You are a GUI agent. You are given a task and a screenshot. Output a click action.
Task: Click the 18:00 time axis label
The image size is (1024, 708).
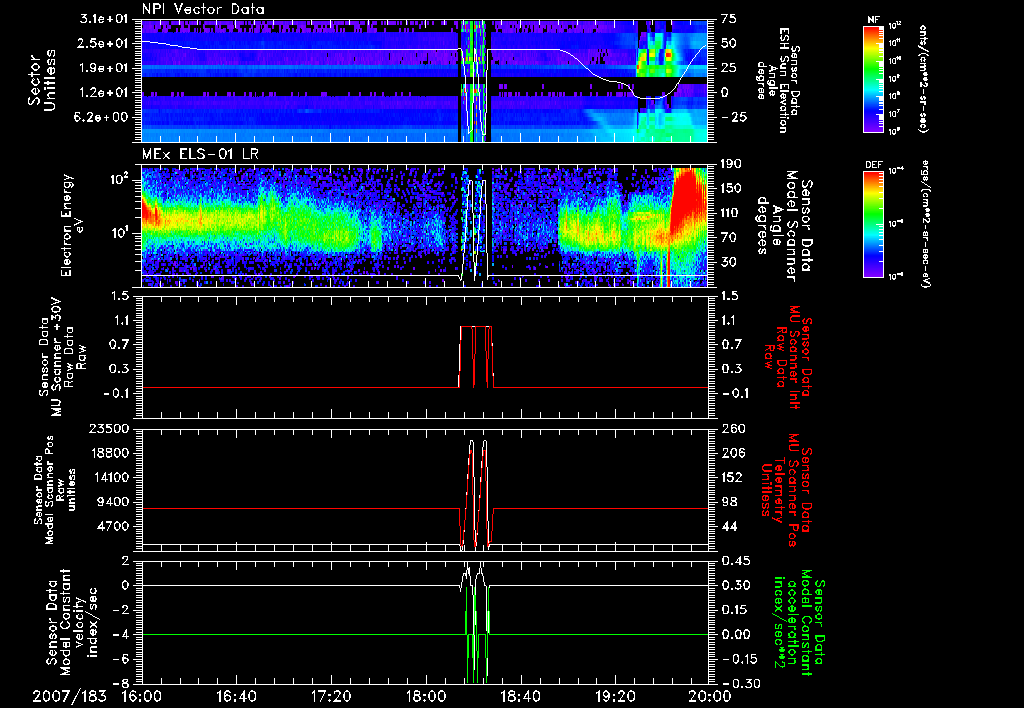[426, 696]
